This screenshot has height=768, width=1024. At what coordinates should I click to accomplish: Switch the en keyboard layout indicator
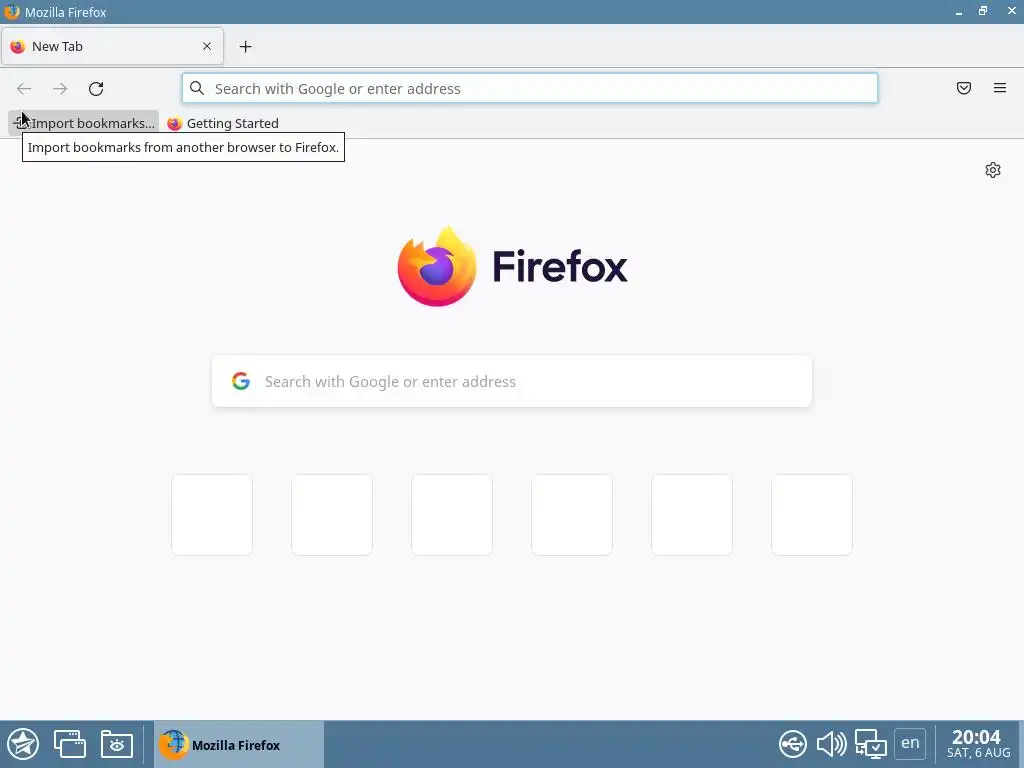click(x=910, y=743)
